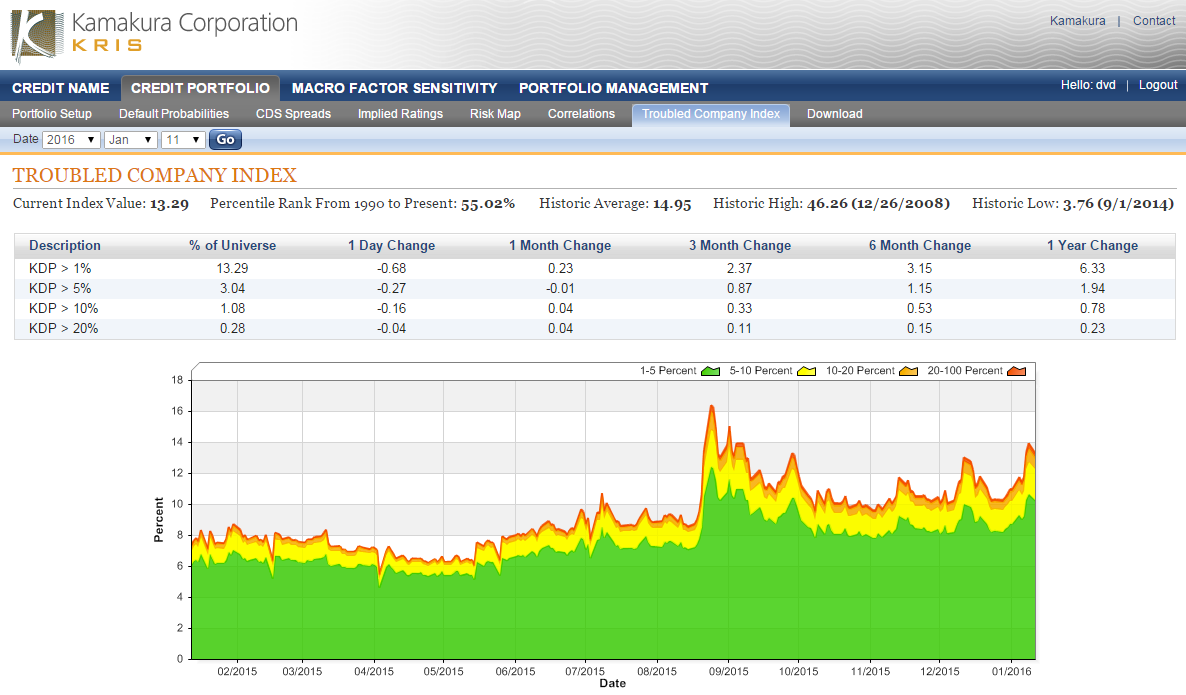This screenshot has height=695, width=1186.
Task: Open the CDS Spreads section
Action: [293, 114]
